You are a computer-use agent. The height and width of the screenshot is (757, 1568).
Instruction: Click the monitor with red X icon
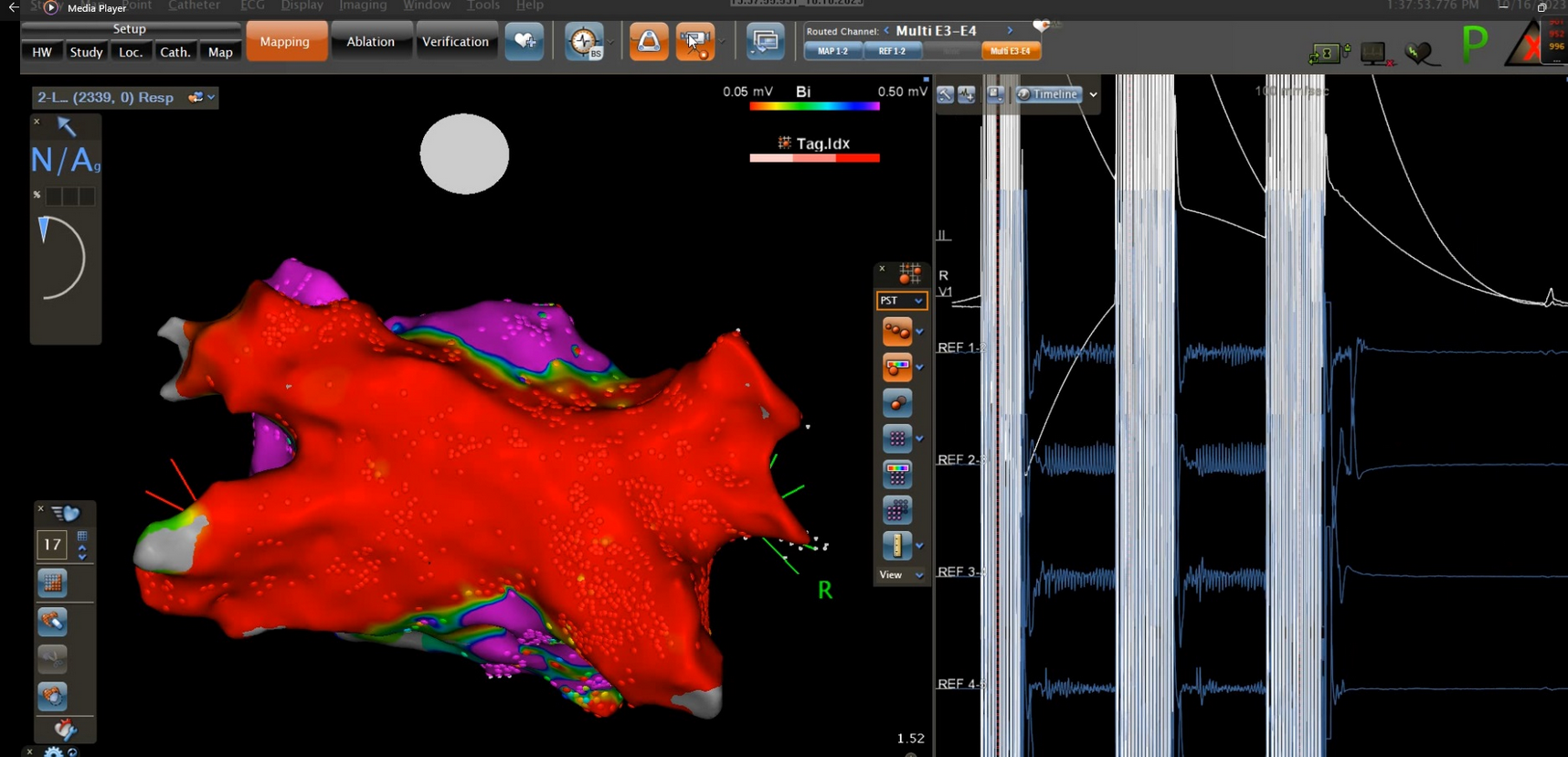[1376, 55]
